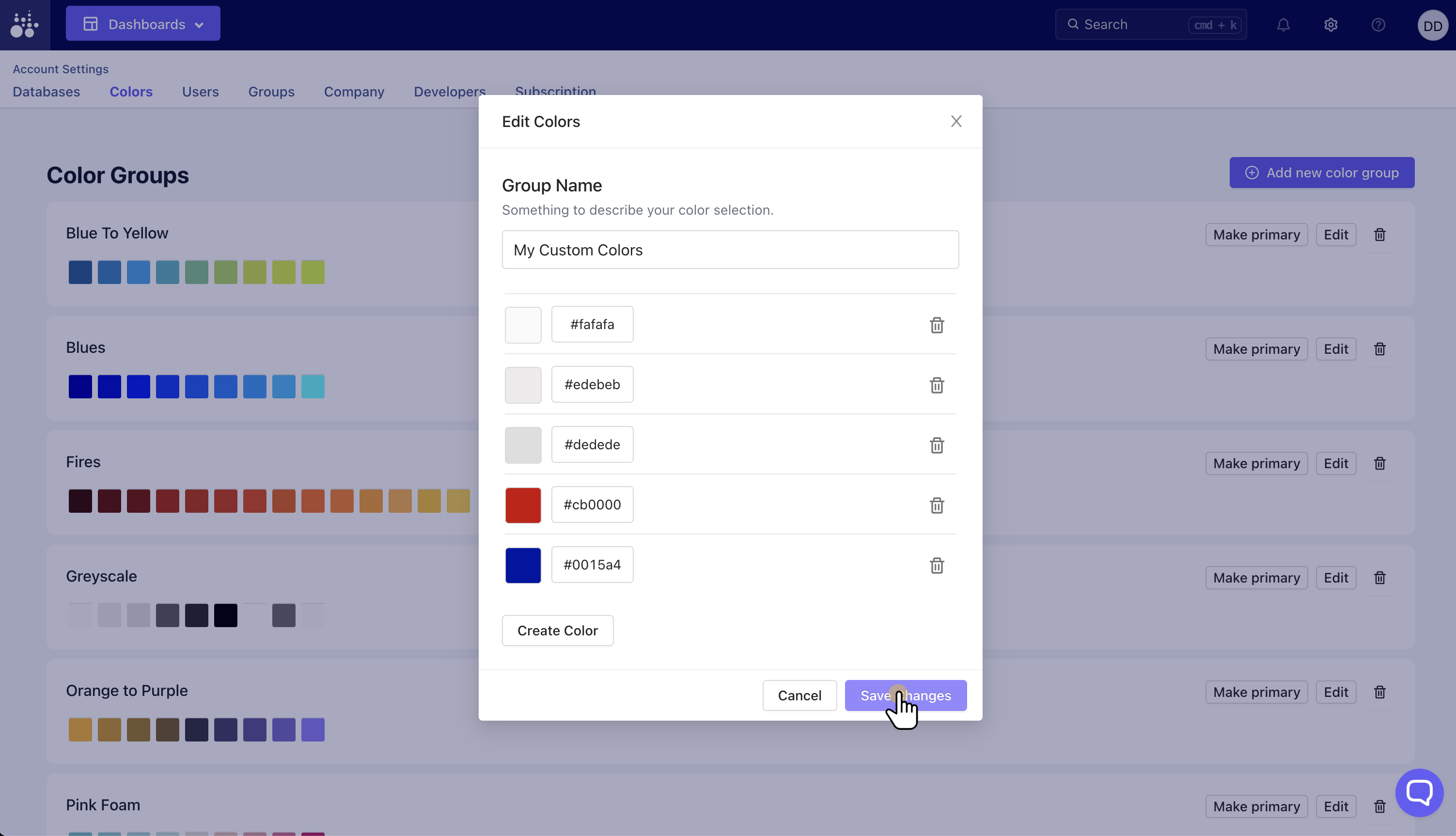The image size is (1456, 836).
Task: Close the Edit Colors dialog
Action: tap(956, 121)
